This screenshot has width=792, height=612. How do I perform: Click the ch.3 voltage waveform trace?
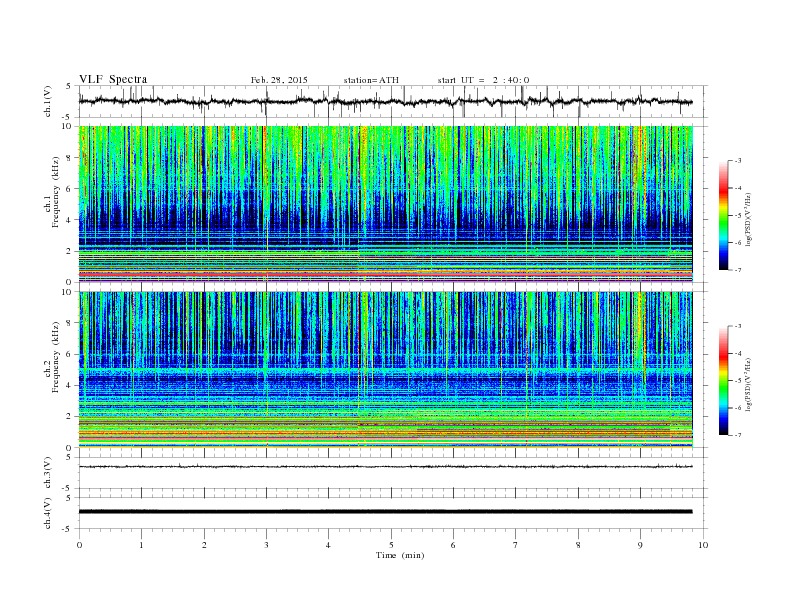click(x=385, y=467)
